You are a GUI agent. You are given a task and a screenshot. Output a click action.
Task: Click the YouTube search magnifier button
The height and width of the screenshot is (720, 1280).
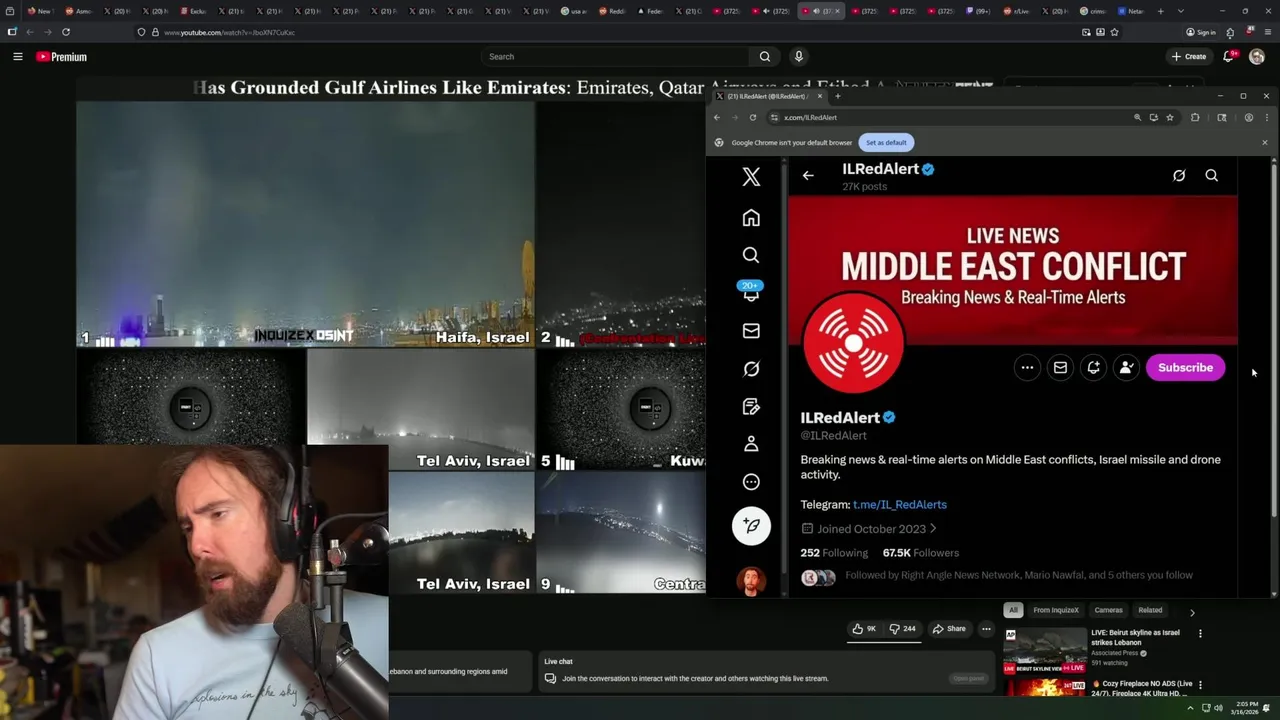coord(765,57)
